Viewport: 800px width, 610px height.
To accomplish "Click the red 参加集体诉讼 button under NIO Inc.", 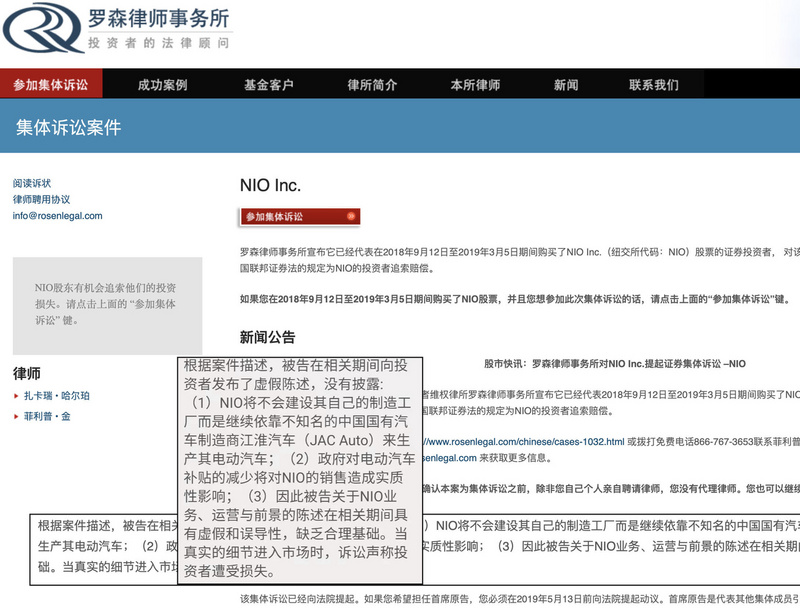I will (x=301, y=217).
